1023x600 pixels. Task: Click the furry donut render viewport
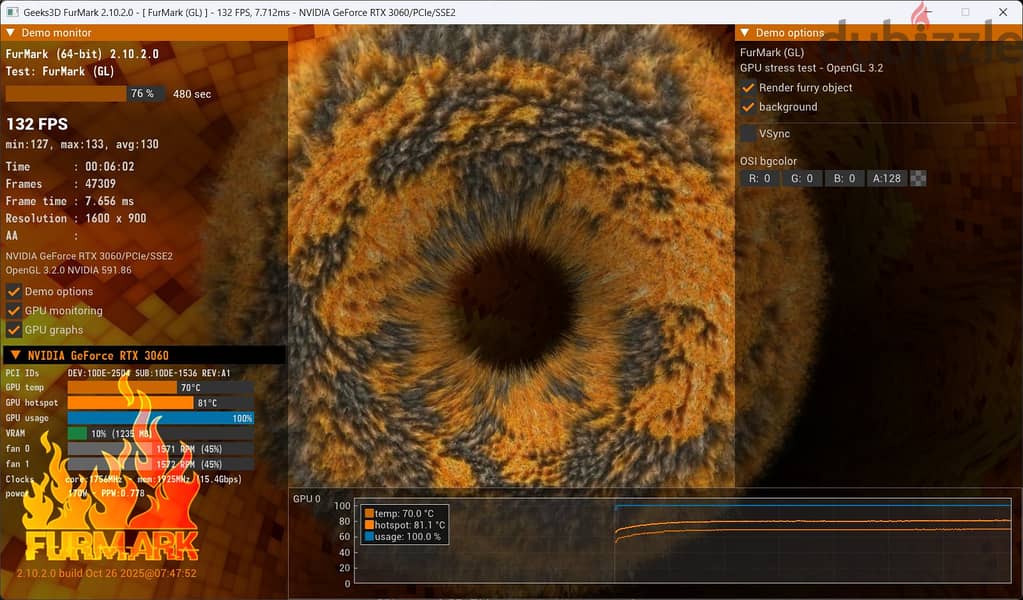click(512, 256)
